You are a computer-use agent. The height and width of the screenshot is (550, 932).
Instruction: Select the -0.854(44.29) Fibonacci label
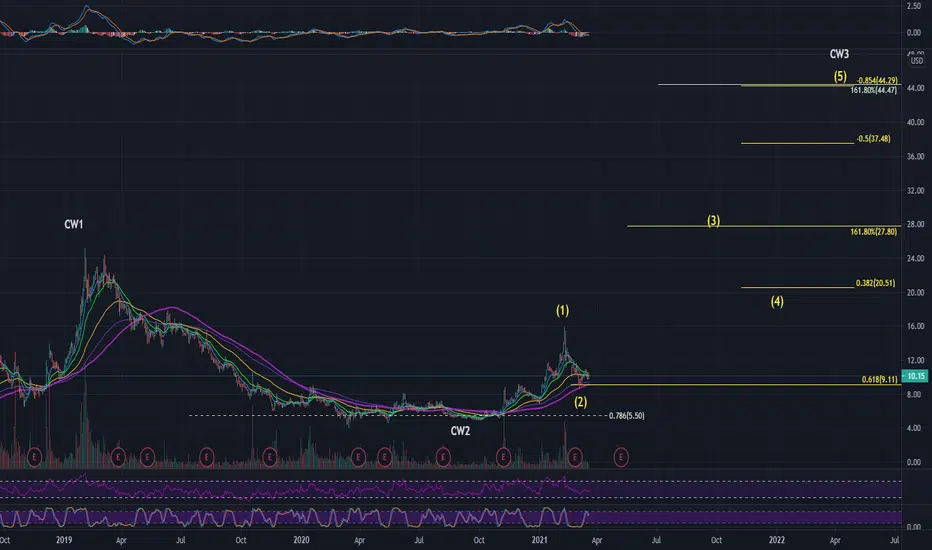(877, 80)
